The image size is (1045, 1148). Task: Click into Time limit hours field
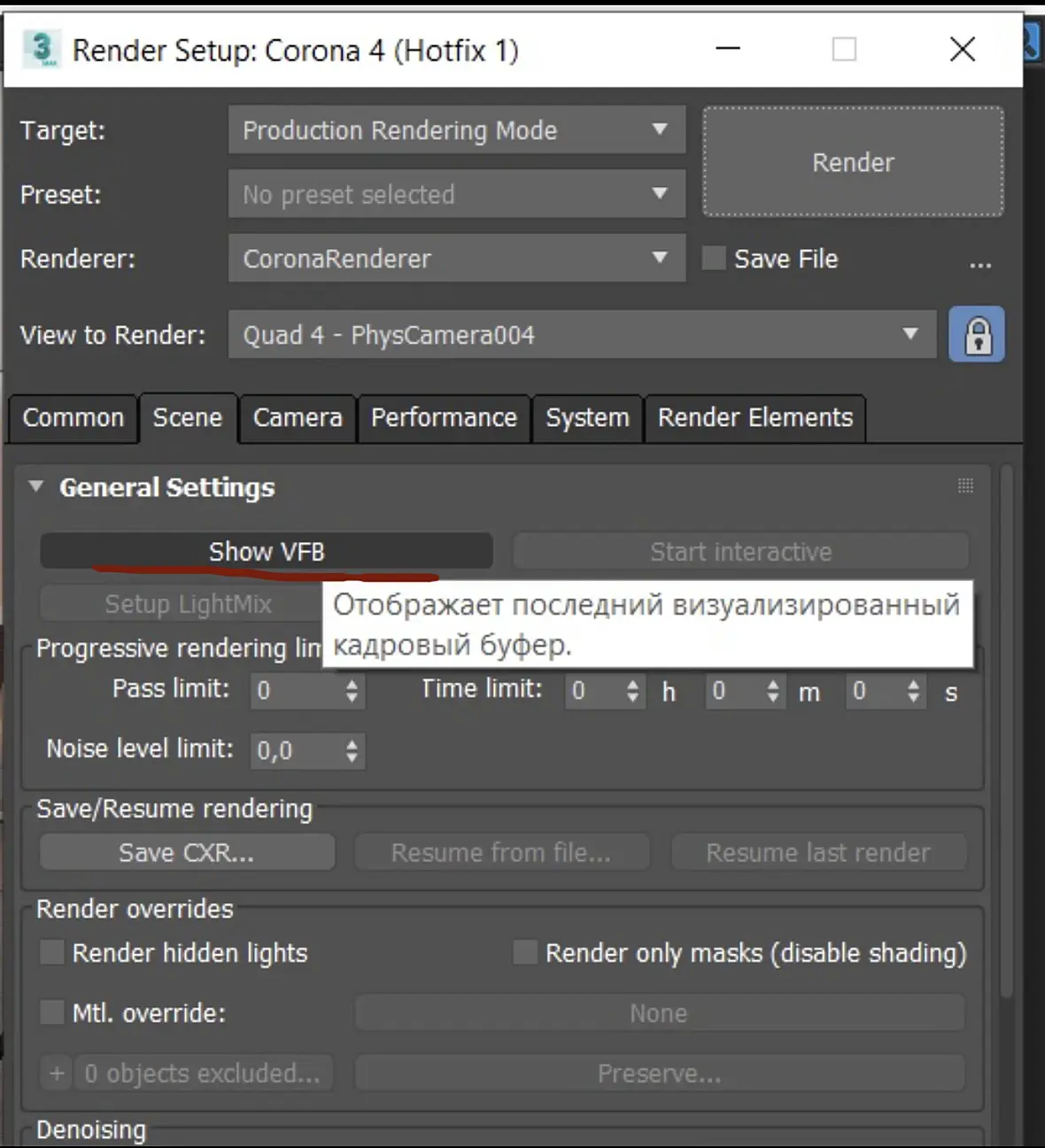(x=594, y=690)
